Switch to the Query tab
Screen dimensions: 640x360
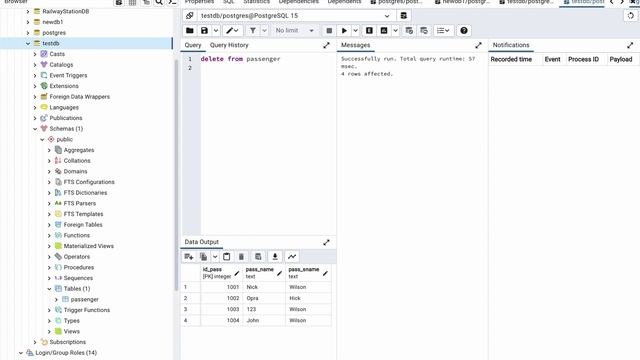coord(193,45)
